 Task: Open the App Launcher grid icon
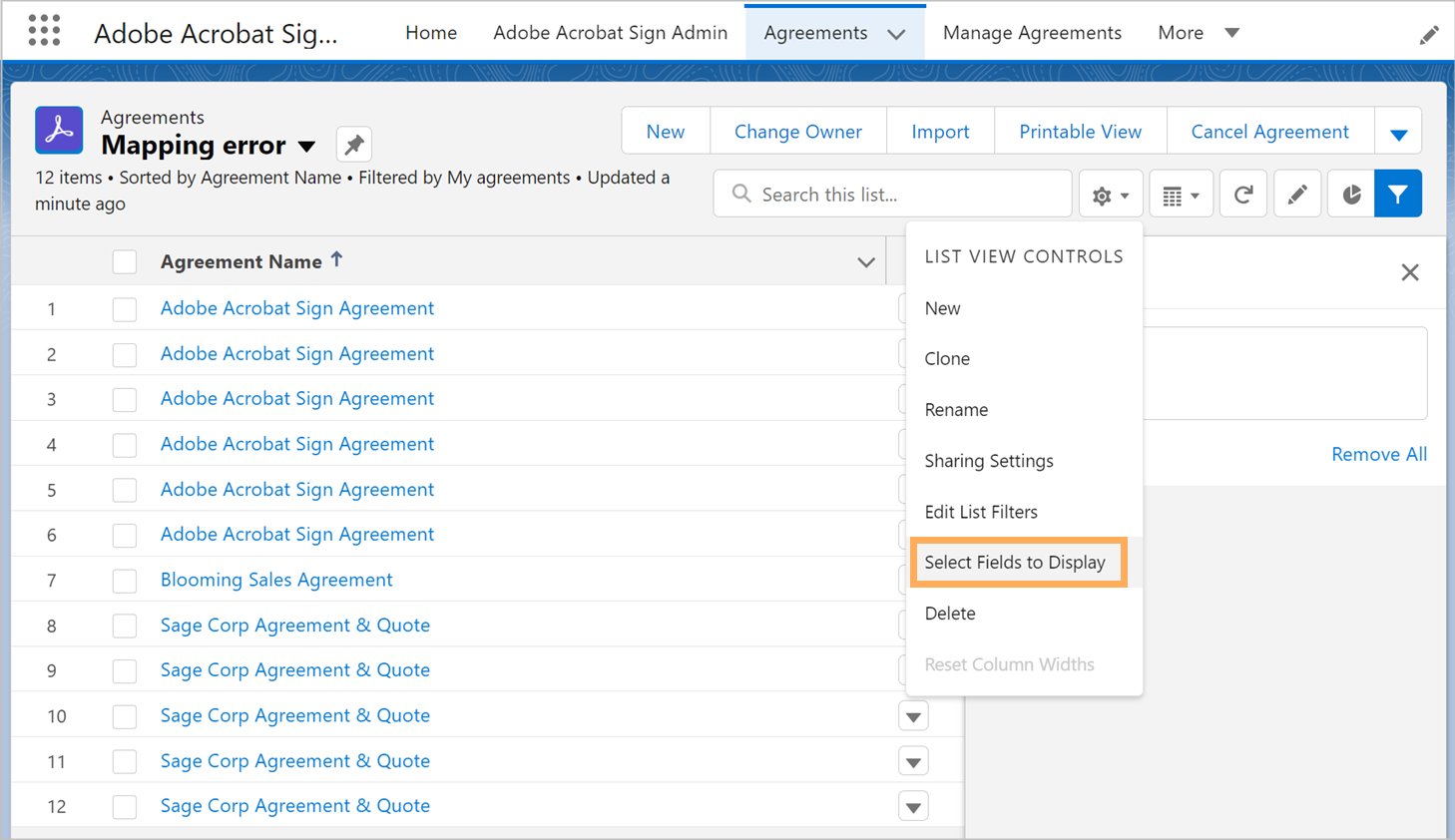[44, 31]
